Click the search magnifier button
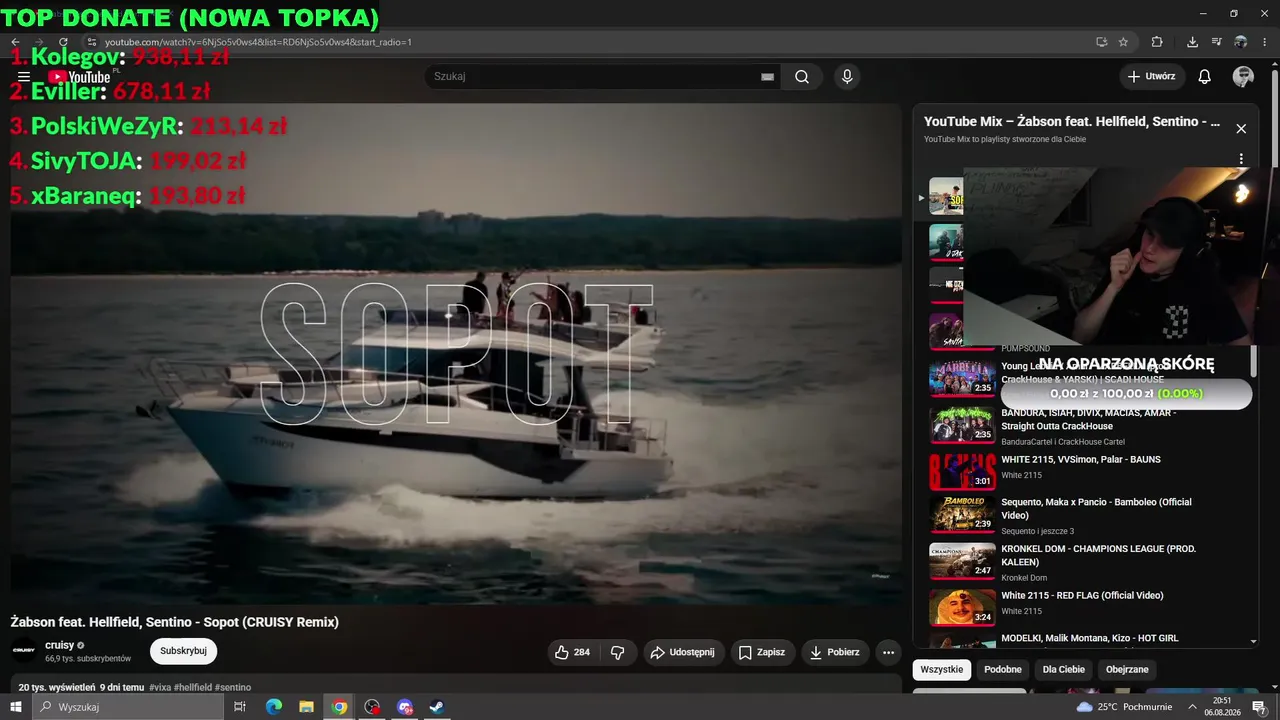This screenshot has height=720, width=1280. tap(802, 77)
